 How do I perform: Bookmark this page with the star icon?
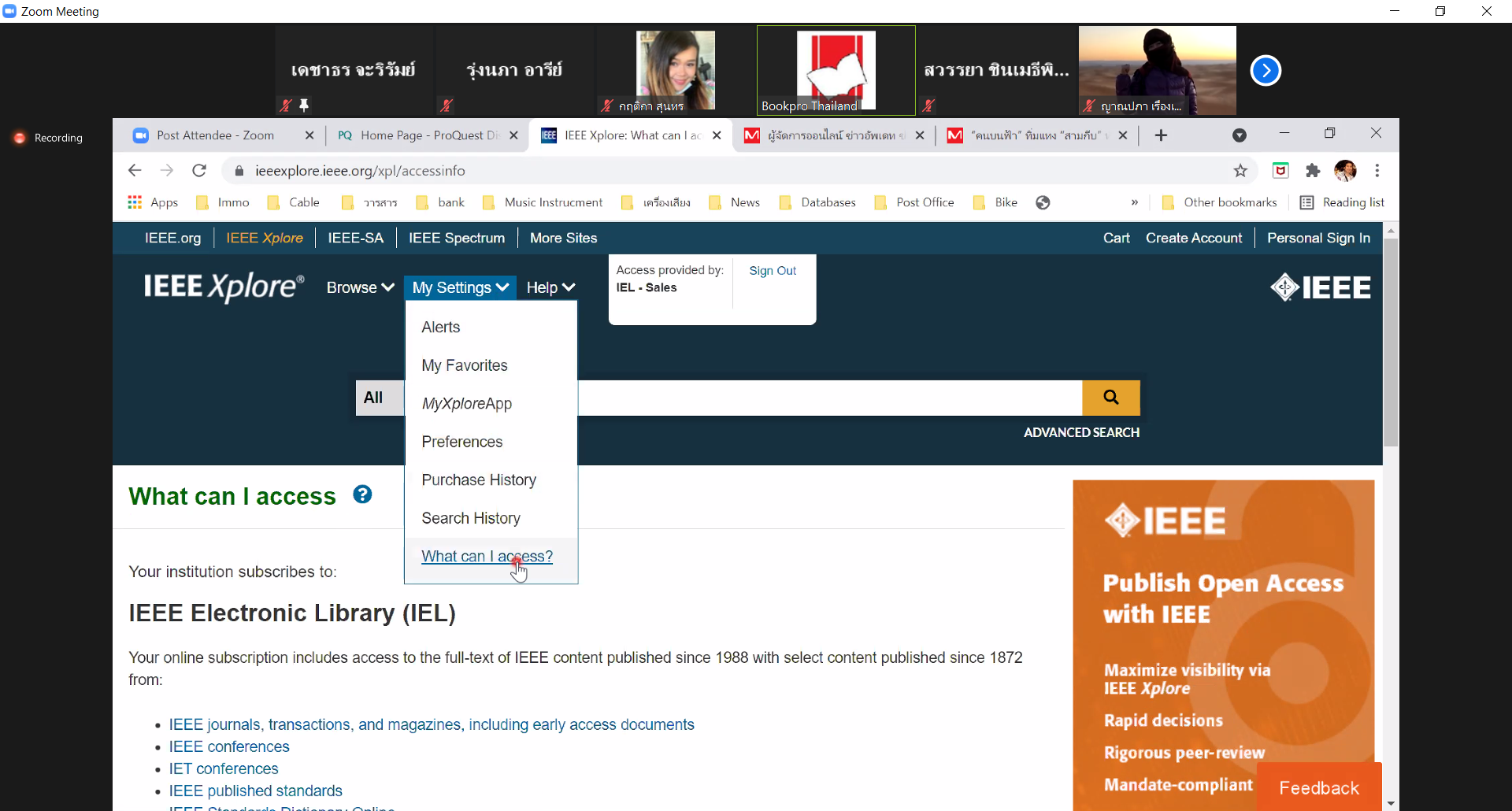coord(1240,171)
